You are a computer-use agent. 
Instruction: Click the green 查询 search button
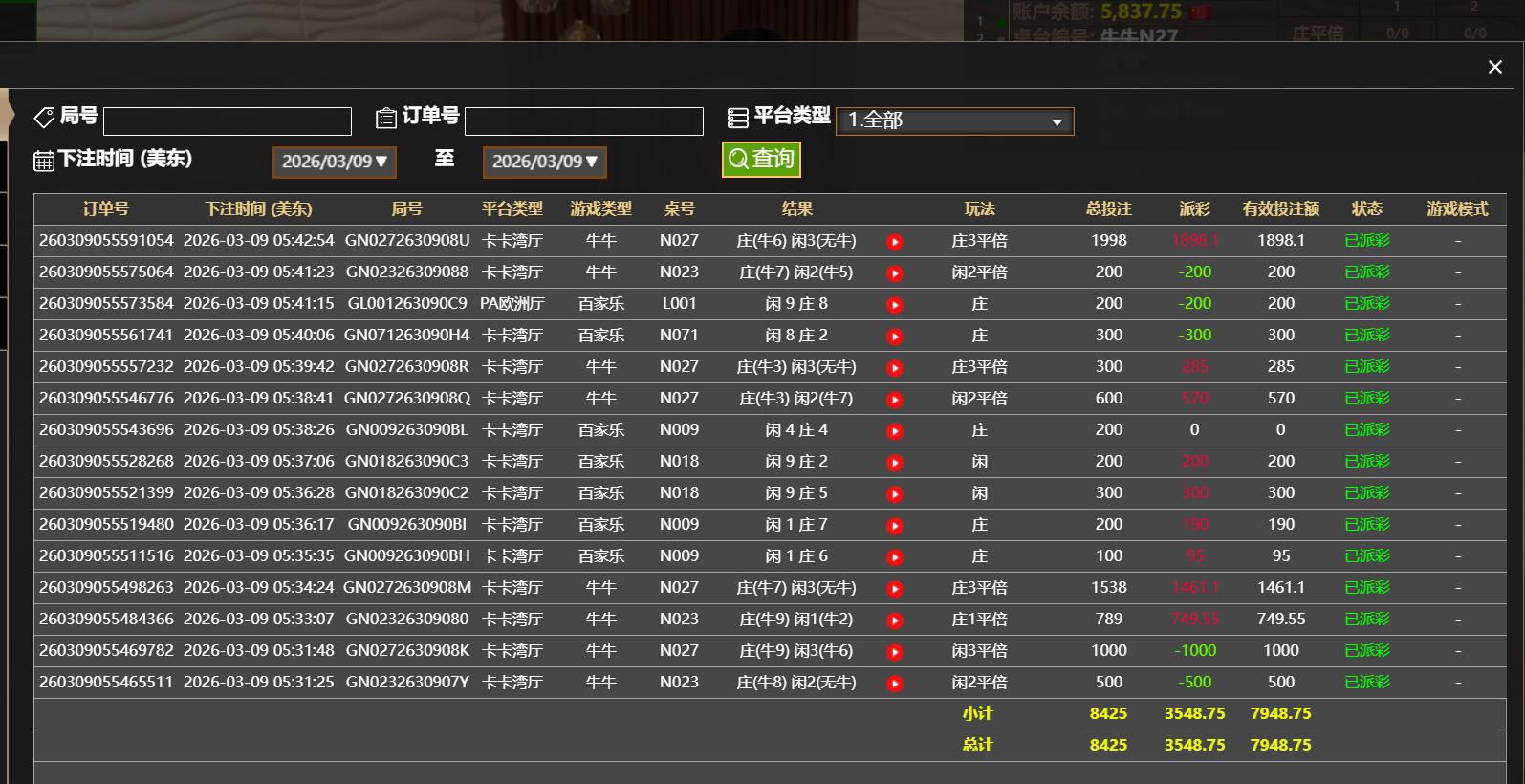(761, 159)
